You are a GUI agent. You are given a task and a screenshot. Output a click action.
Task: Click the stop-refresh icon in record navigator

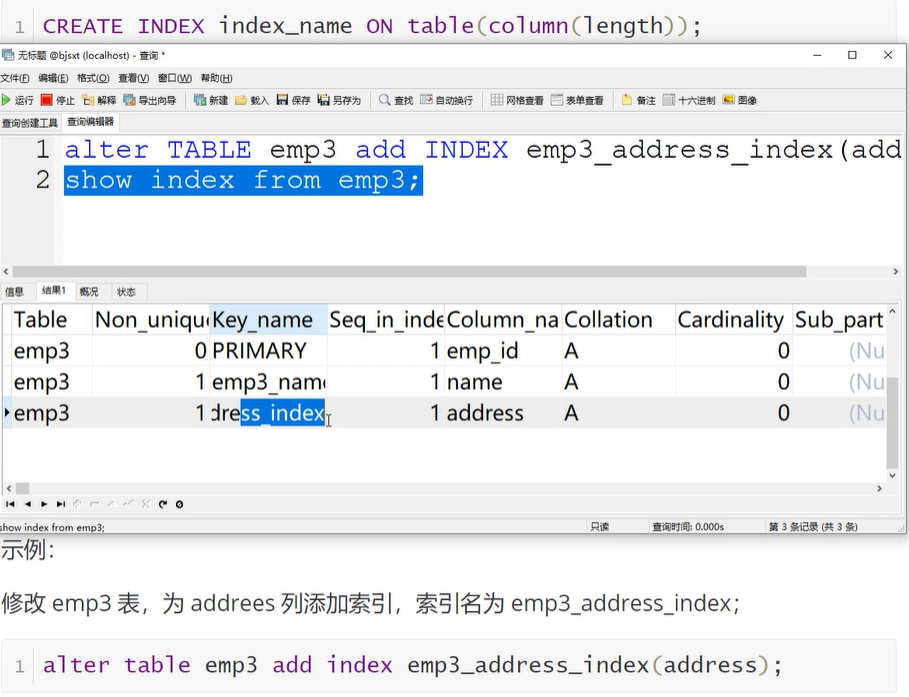179,504
